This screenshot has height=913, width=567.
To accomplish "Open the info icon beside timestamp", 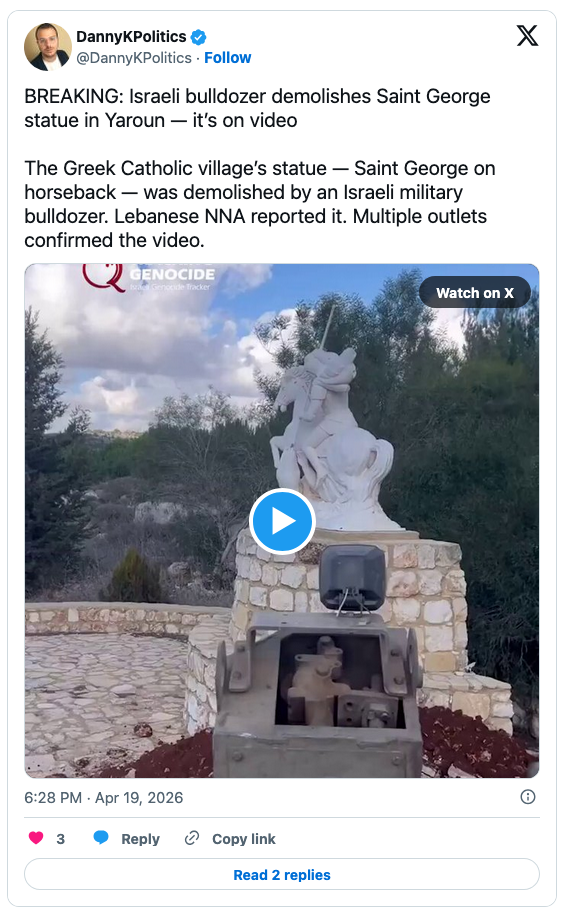I will (527, 797).
